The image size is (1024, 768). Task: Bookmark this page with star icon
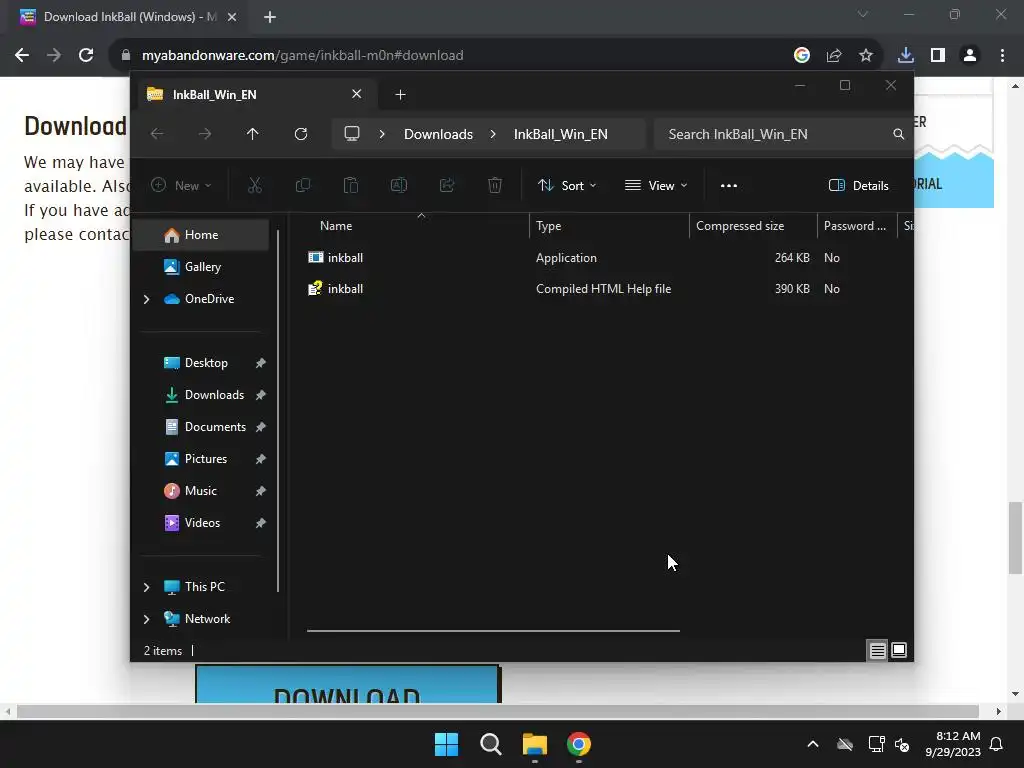pyautogui.click(x=866, y=56)
